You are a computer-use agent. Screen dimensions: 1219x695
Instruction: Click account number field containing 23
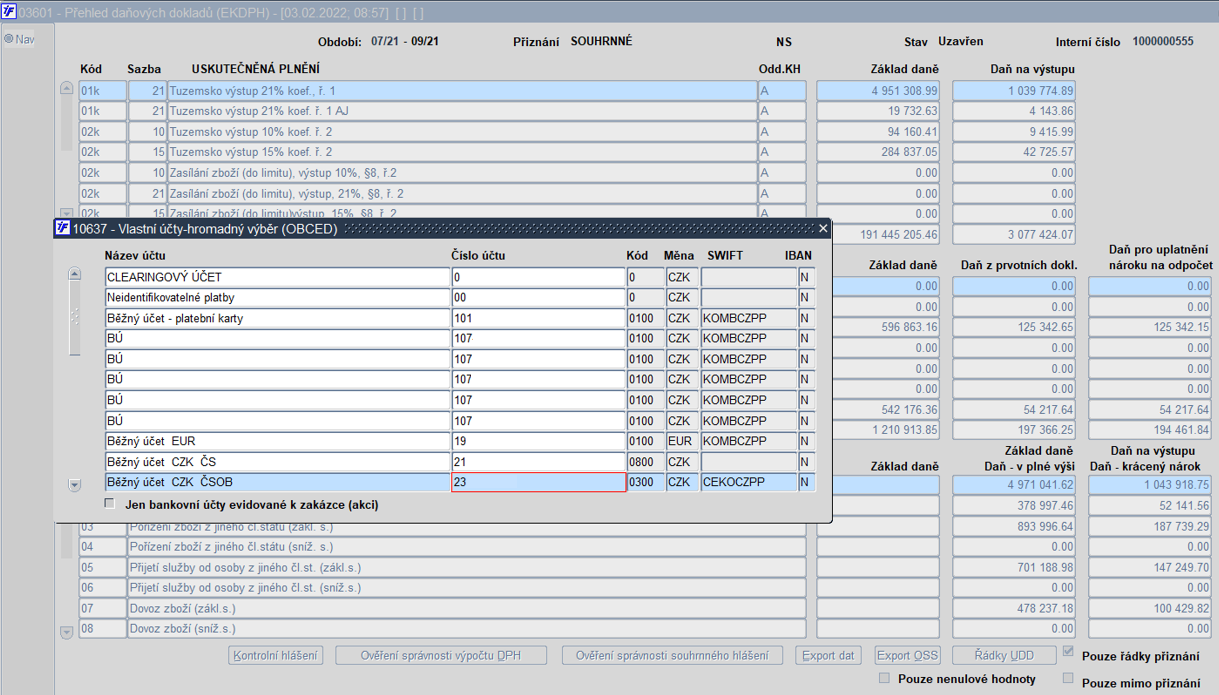538,482
